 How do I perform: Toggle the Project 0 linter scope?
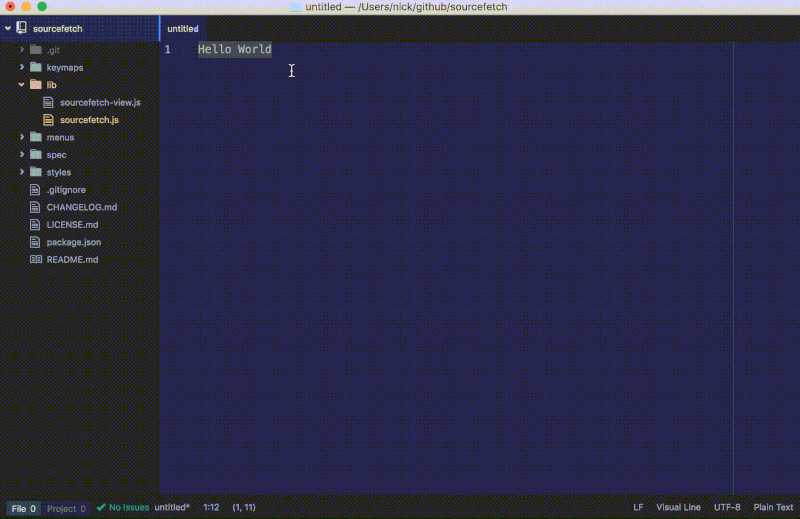pos(68,508)
